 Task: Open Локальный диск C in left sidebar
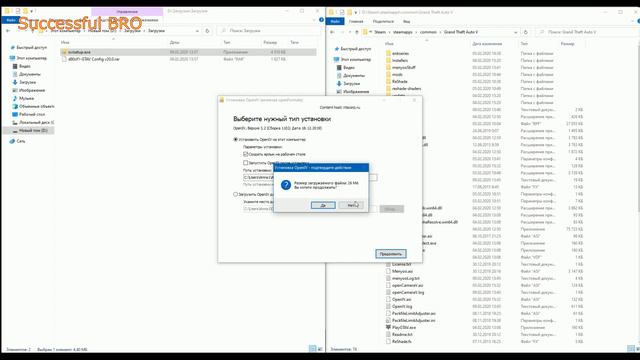click(36, 122)
